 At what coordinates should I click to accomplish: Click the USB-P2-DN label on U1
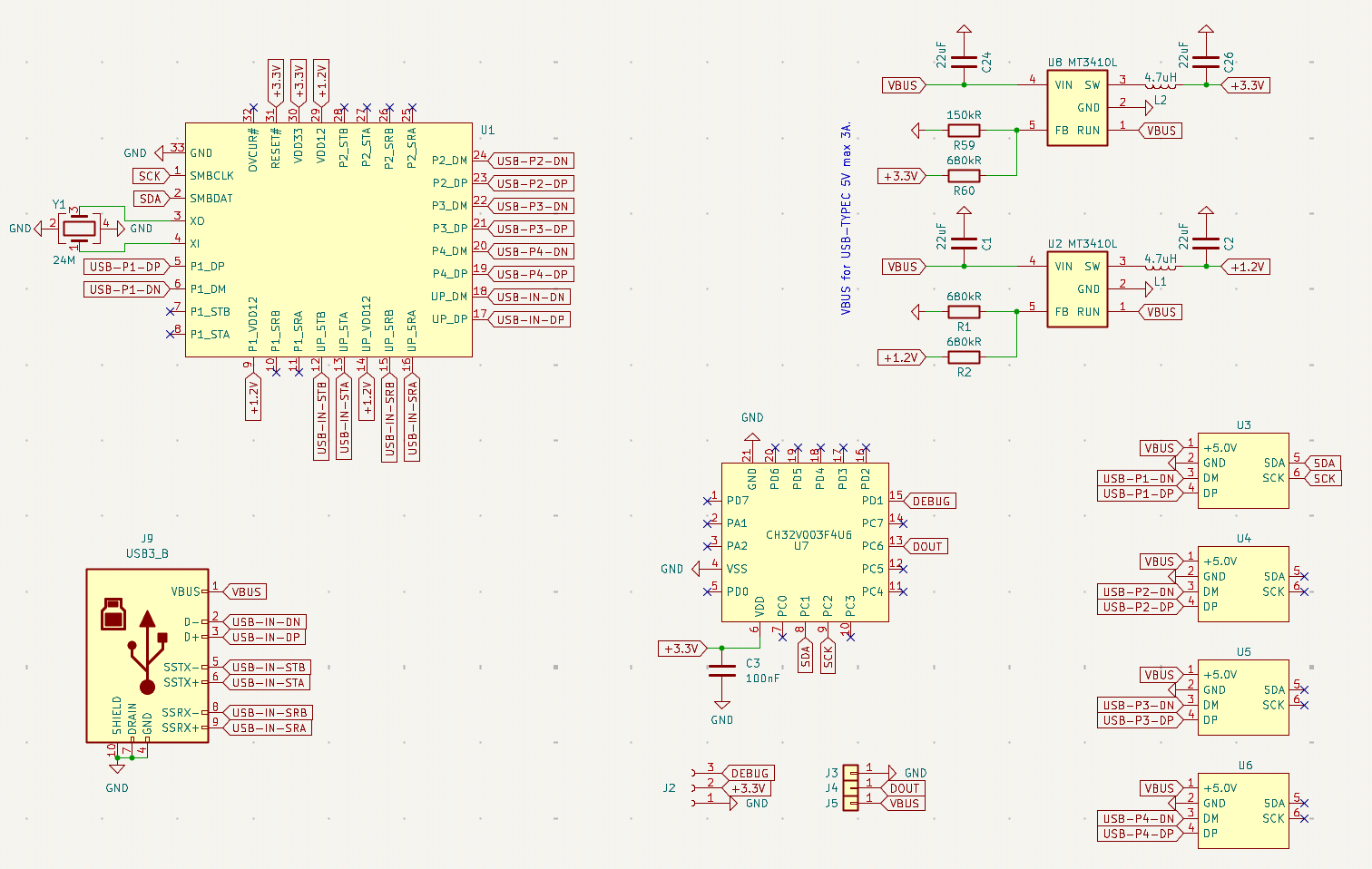coord(532,161)
